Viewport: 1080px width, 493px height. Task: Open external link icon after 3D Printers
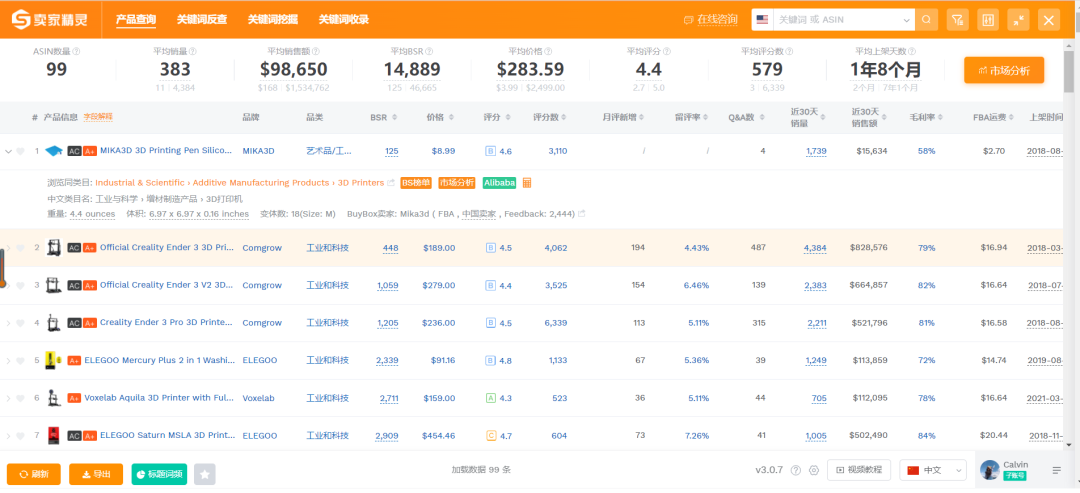click(391, 183)
